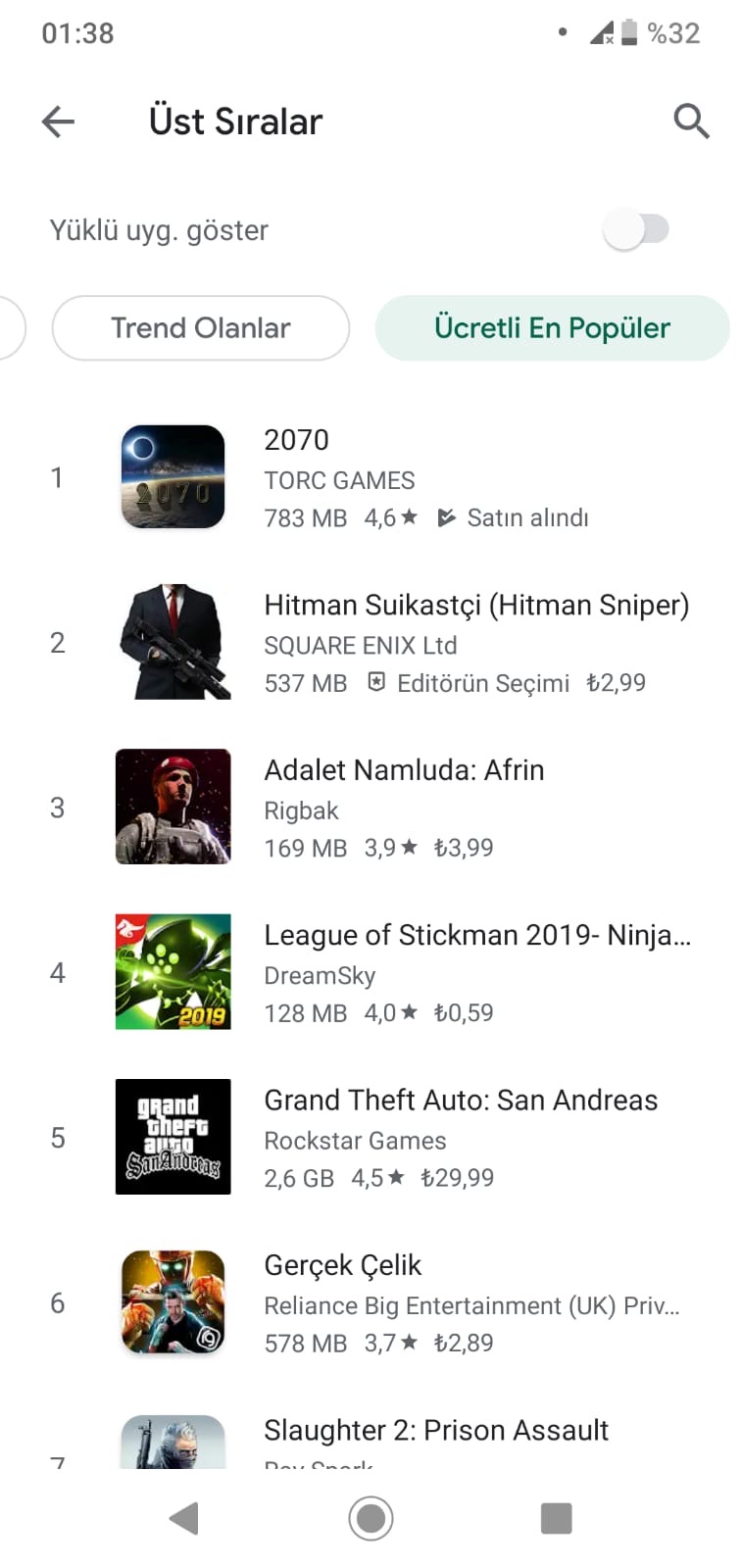Screen dimensions: 742x1568
Task: Tap the Hitman Suikastçi (Hitman Sniper) title
Action: coord(476,606)
